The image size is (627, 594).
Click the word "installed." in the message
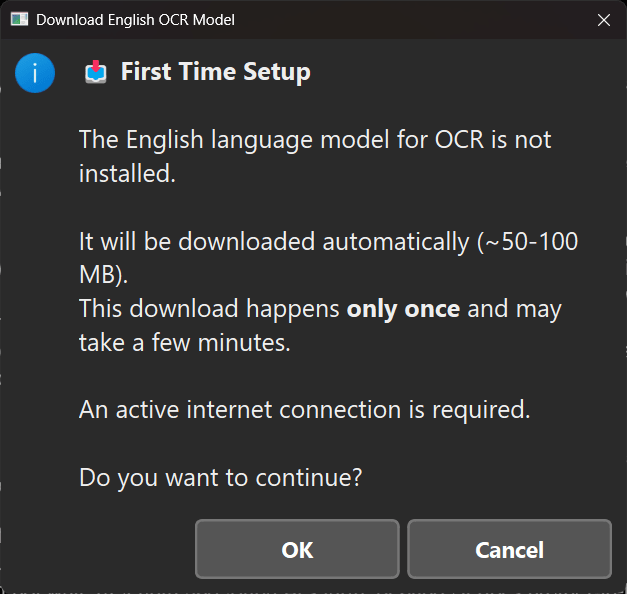point(127,173)
